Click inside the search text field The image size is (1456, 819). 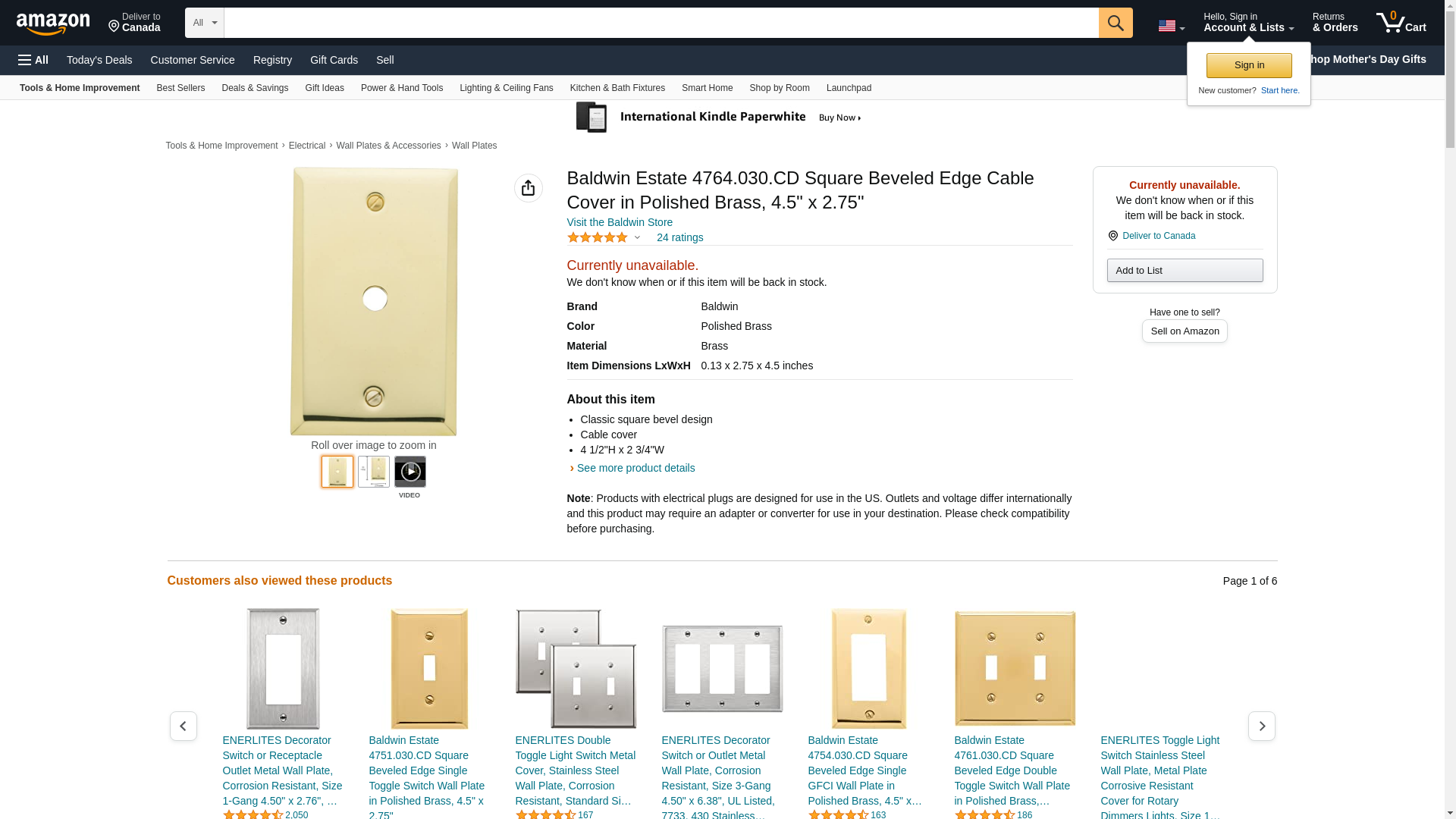(661, 23)
